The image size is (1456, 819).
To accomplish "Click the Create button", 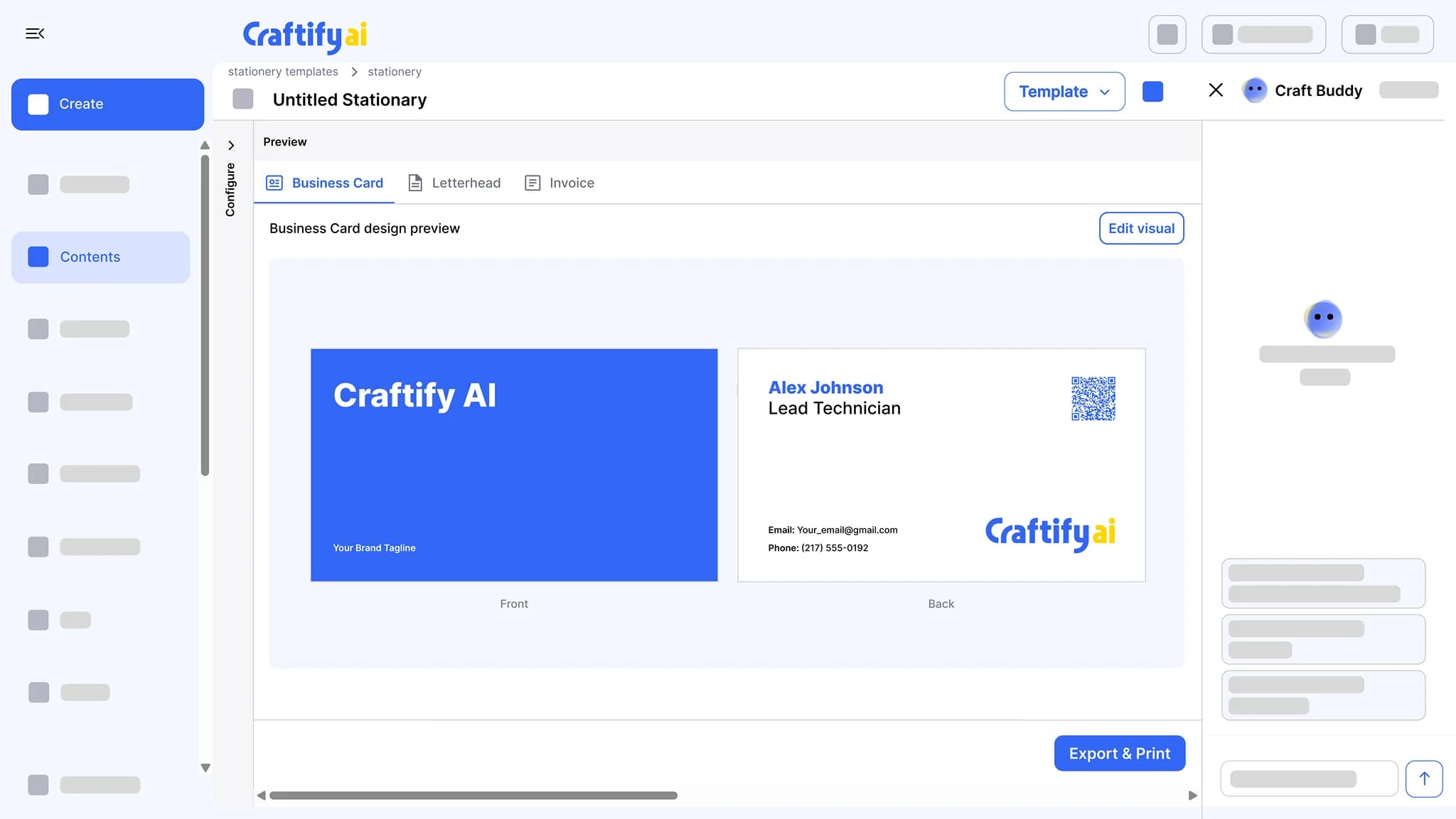I will 107,104.
